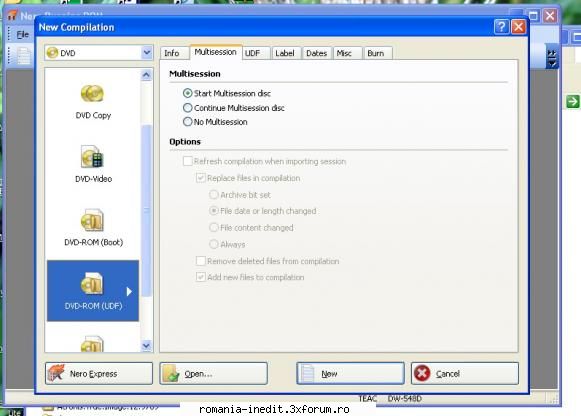
Task: Select the partially visible compilation below DVD-ROM (UDF)
Action: pyautogui.click(x=92, y=343)
